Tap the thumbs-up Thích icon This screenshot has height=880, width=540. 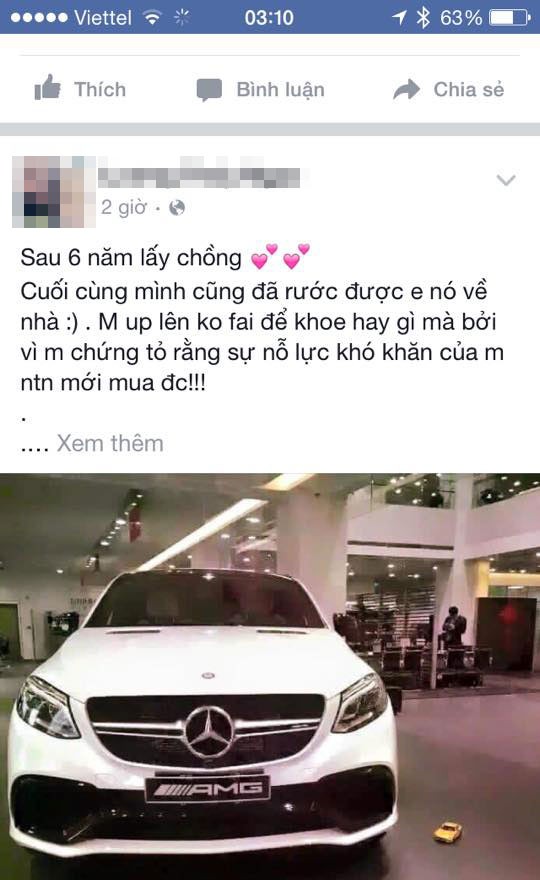(x=47, y=88)
